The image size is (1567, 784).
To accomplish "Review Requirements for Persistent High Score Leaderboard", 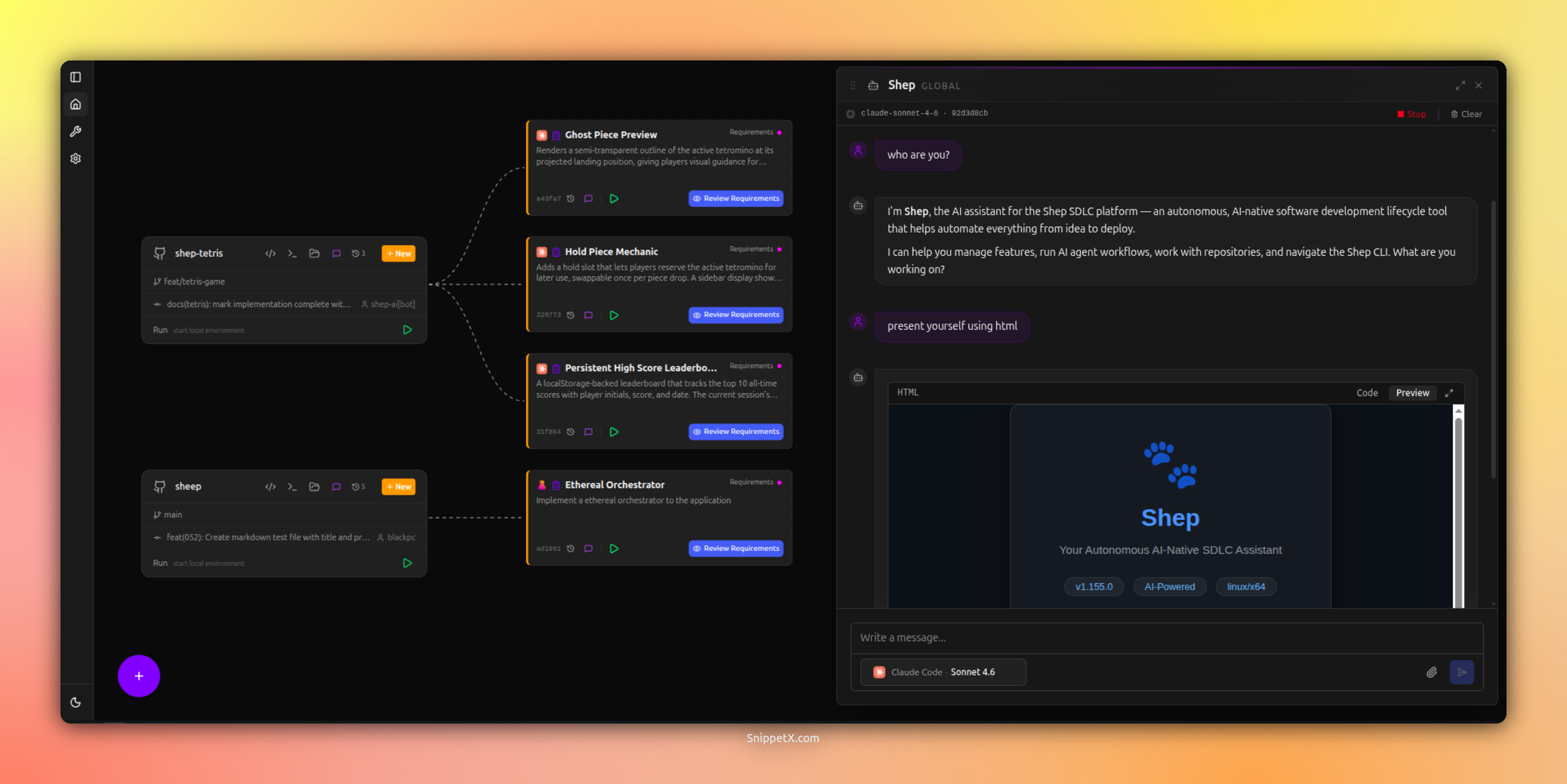I will (x=735, y=432).
